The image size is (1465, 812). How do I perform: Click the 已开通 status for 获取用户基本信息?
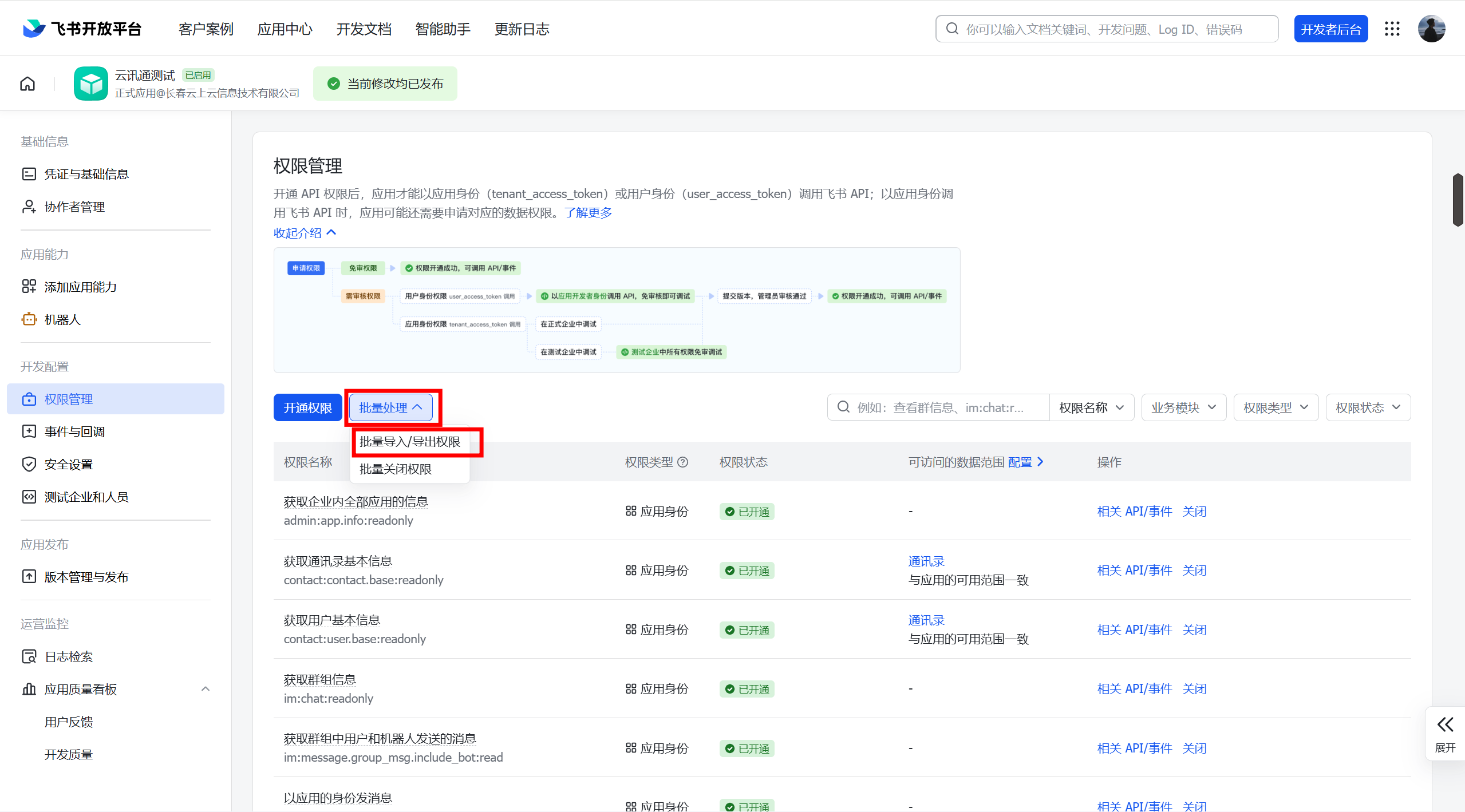747,629
